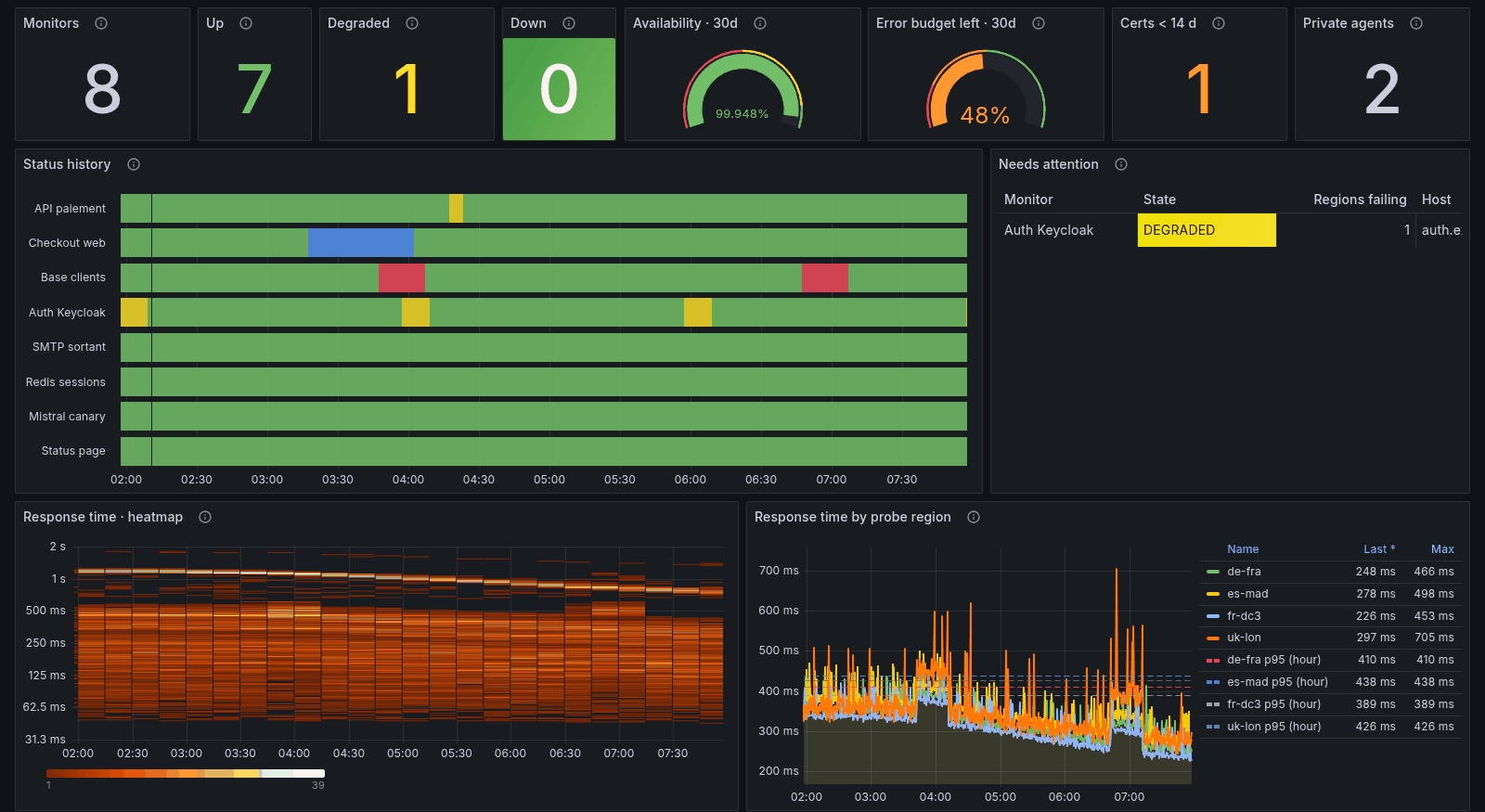This screenshot has width=1485, height=812.
Task: Click the heatmap color scale legend
Action: click(x=186, y=773)
